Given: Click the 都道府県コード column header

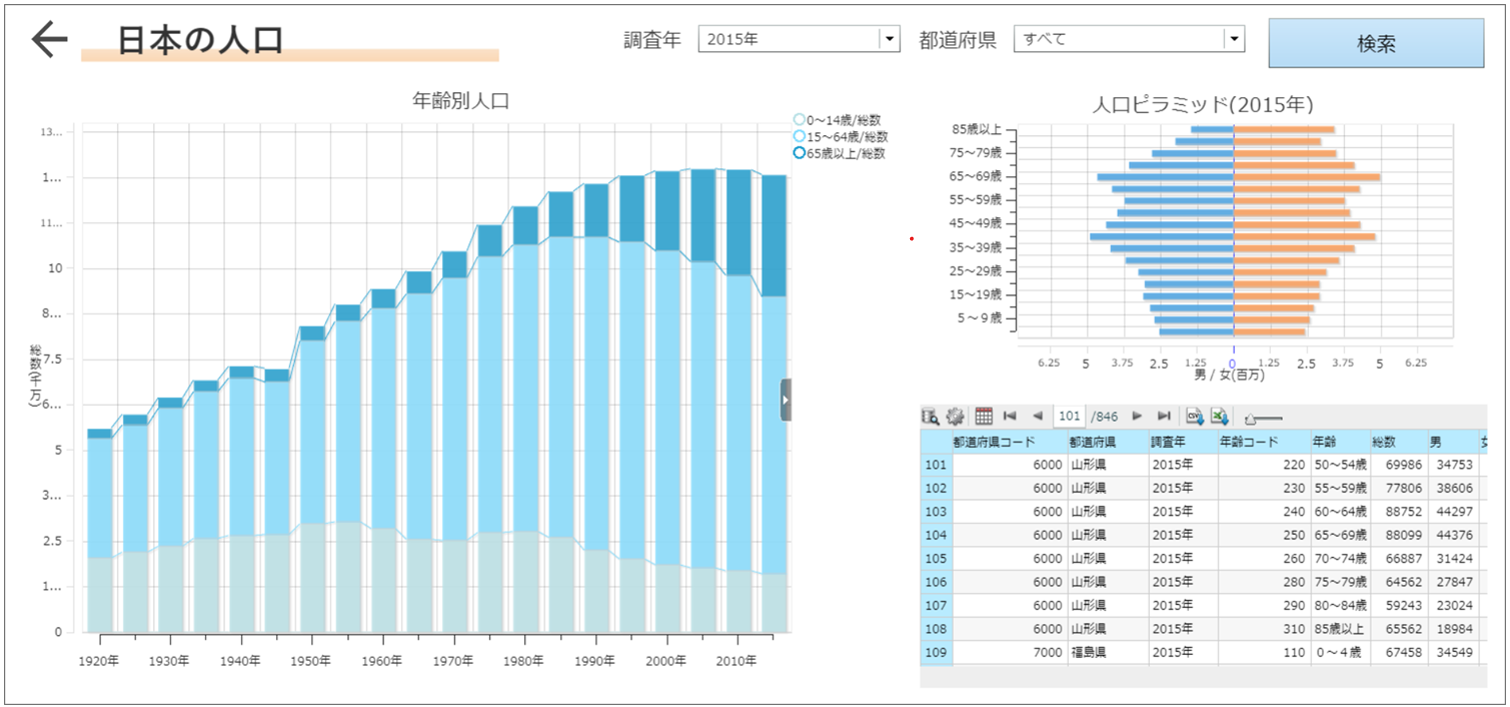Looking at the screenshot, I should pyautogui.click(x=993, y=442).
